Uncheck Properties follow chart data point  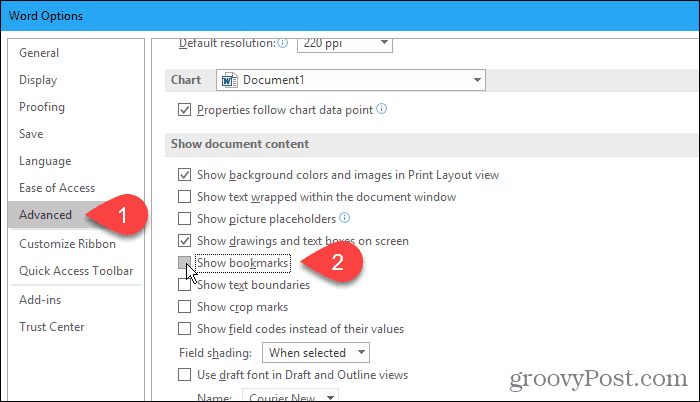[184, 110]
